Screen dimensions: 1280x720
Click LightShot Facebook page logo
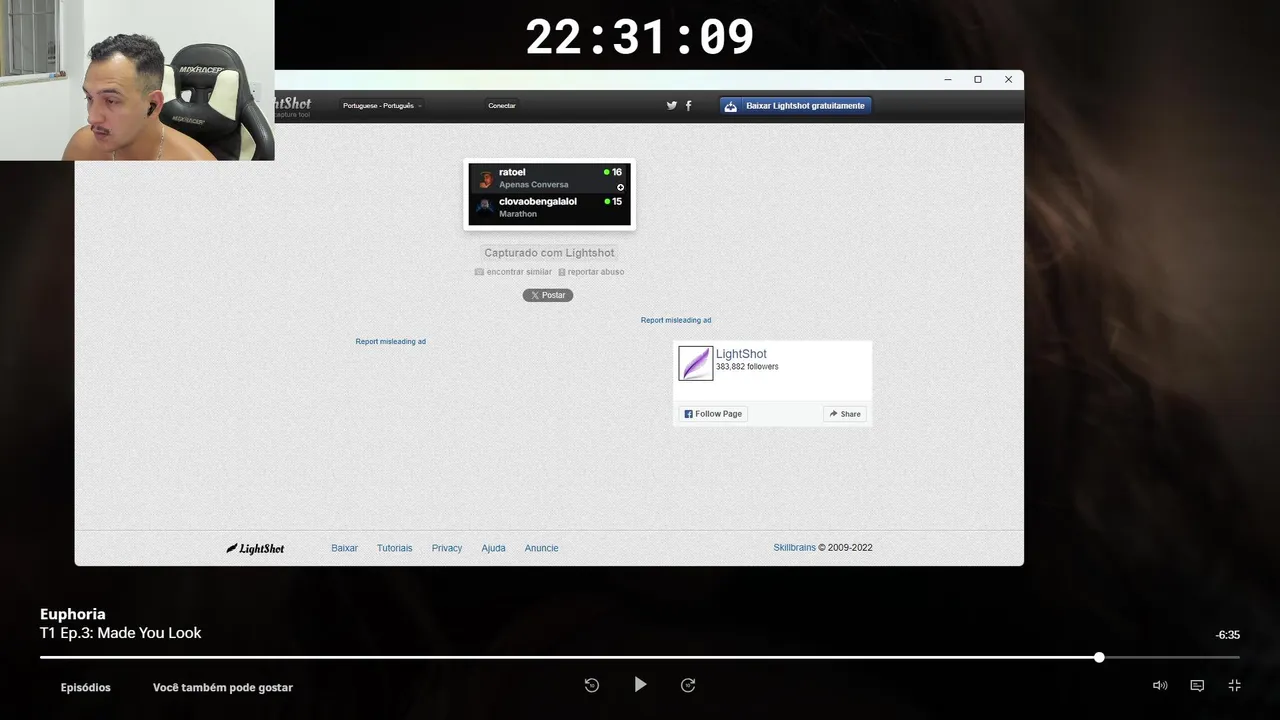pos(696,363)
